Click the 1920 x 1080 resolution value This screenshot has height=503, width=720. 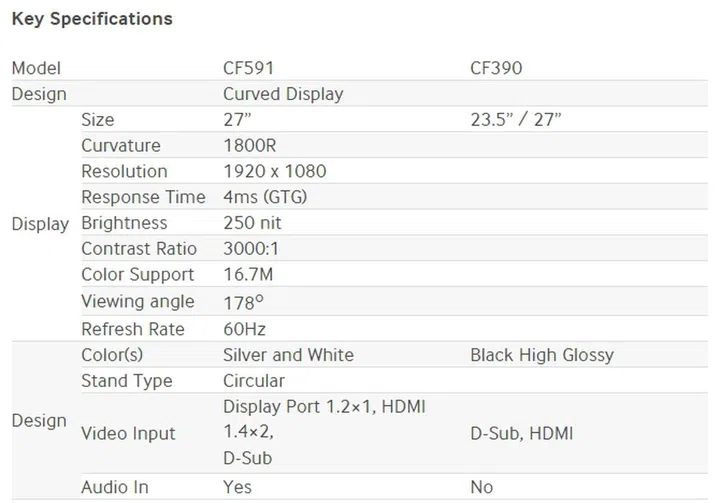tap(275, 172)
